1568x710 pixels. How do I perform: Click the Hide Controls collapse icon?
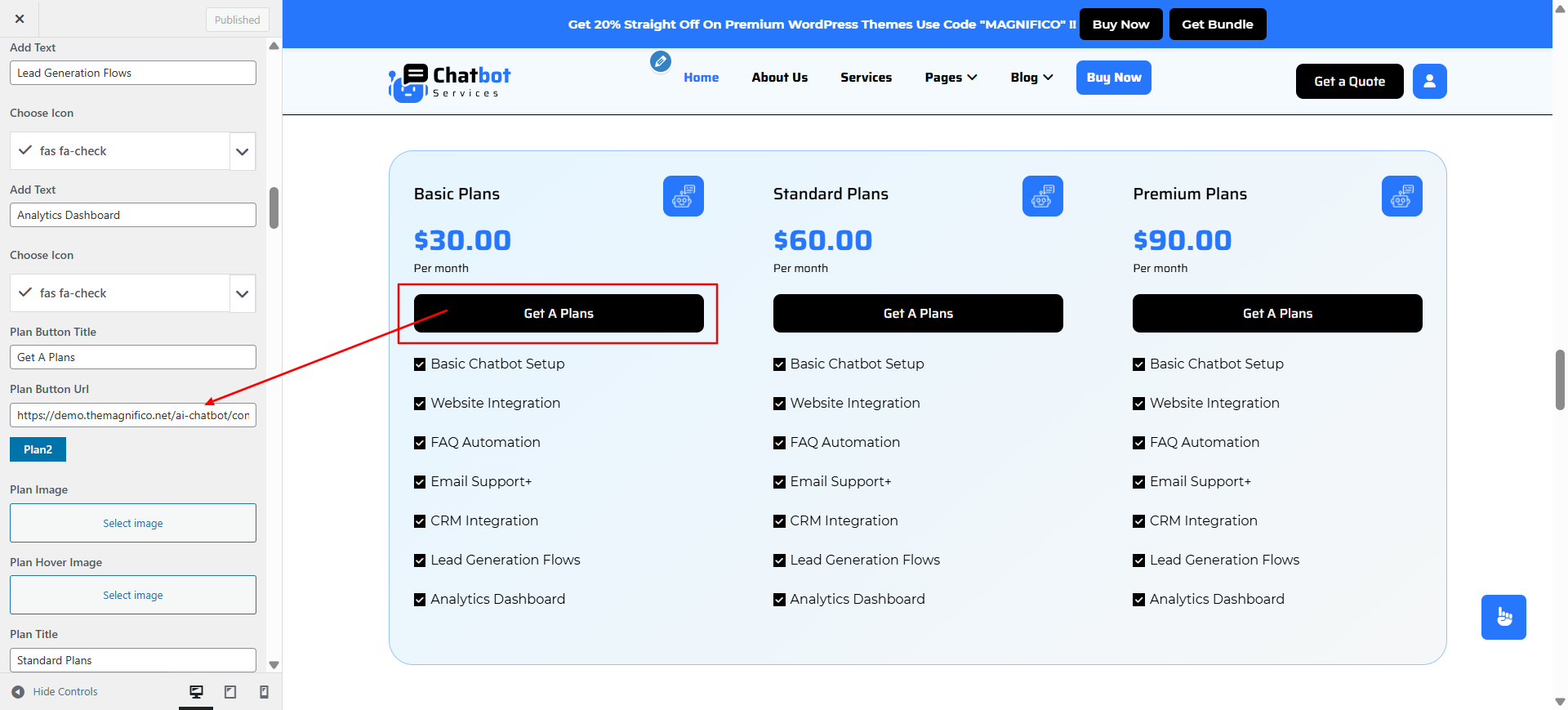coord(18,692)
